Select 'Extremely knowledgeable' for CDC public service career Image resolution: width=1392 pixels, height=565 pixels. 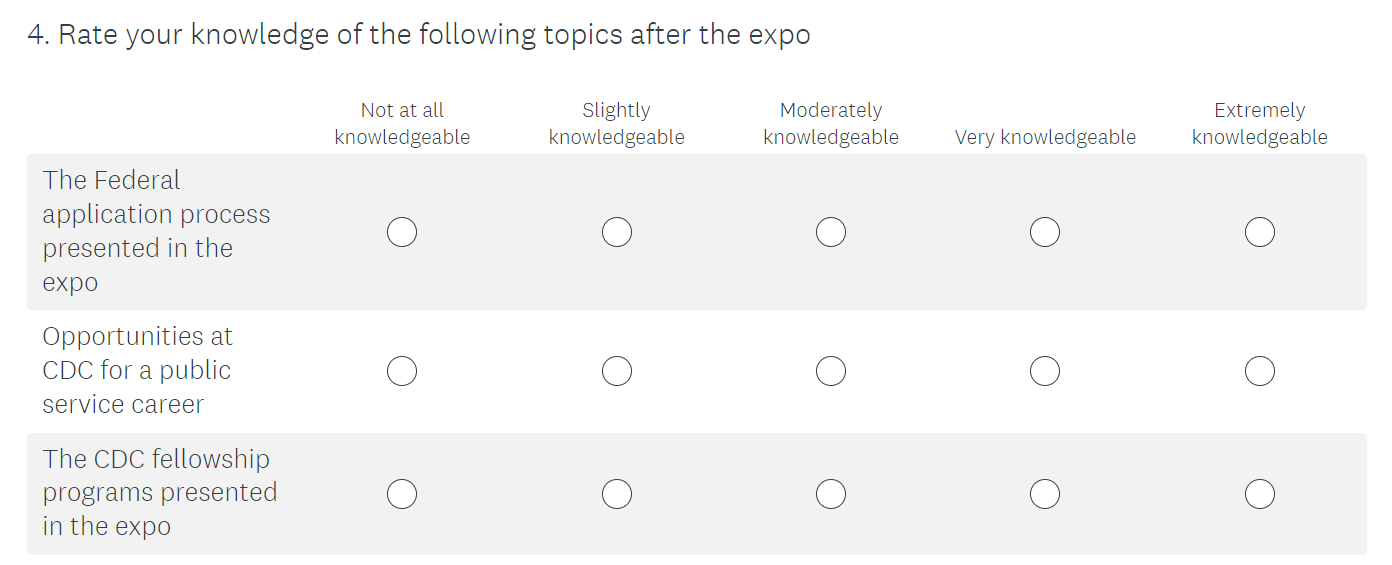pos(1260,371)
